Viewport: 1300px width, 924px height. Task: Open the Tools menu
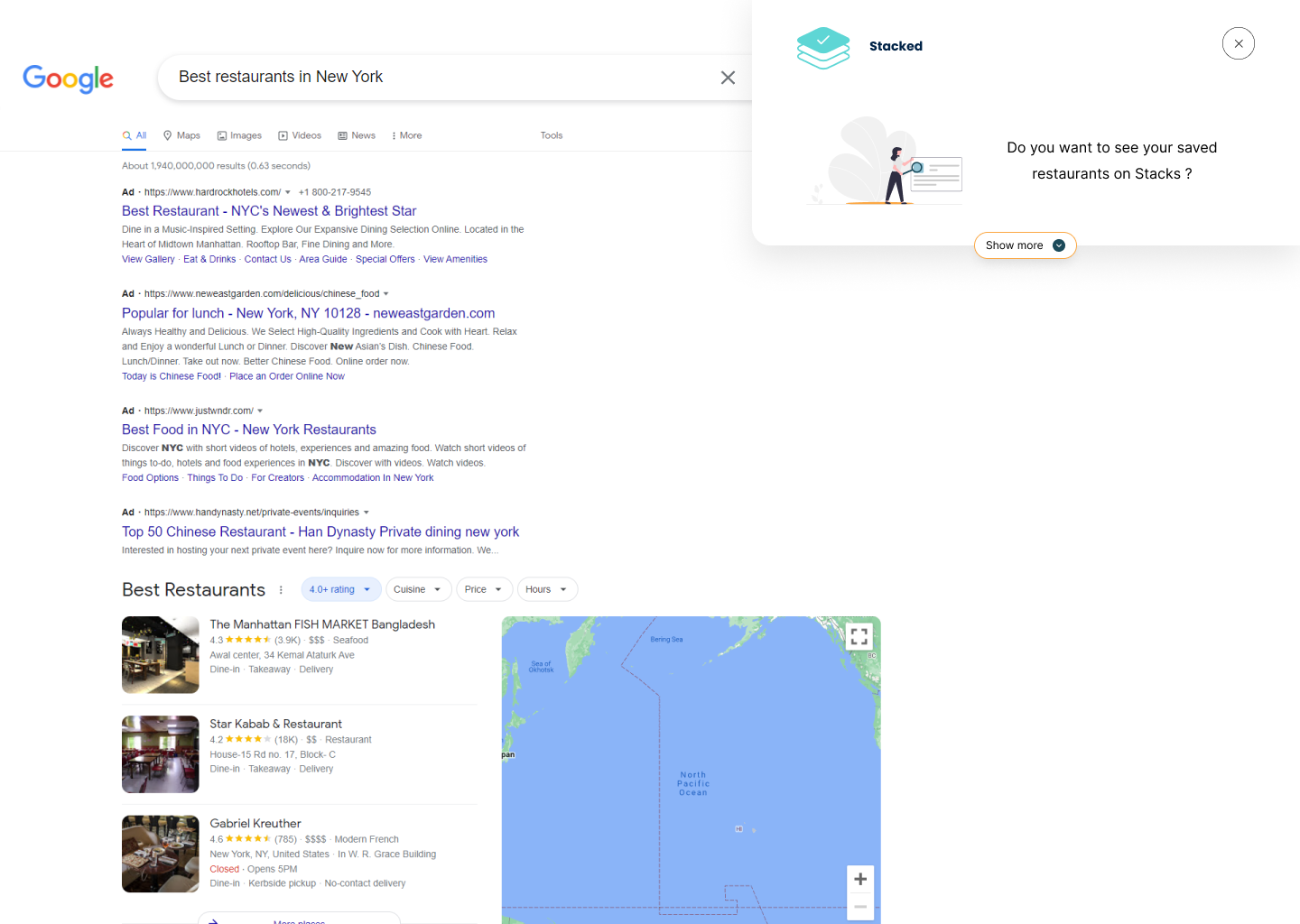552,135
